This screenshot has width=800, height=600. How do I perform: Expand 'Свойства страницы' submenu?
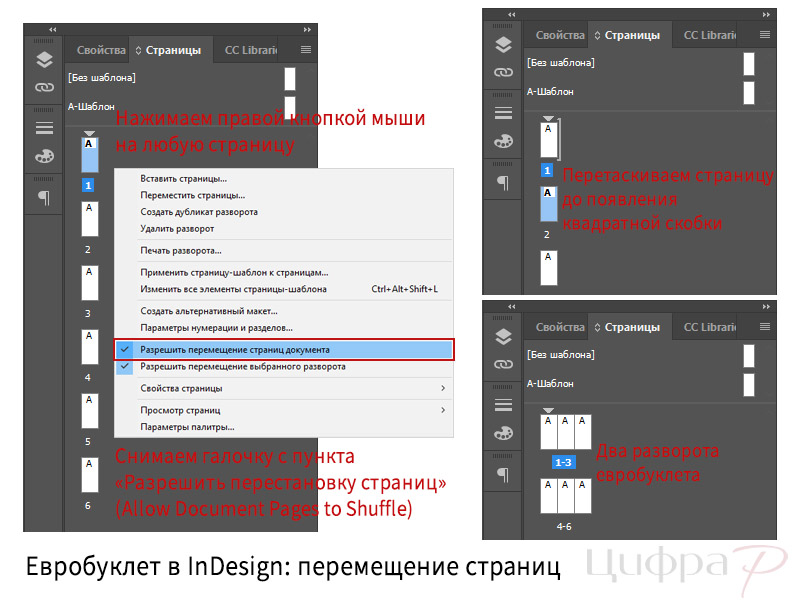tap(284, 389)
